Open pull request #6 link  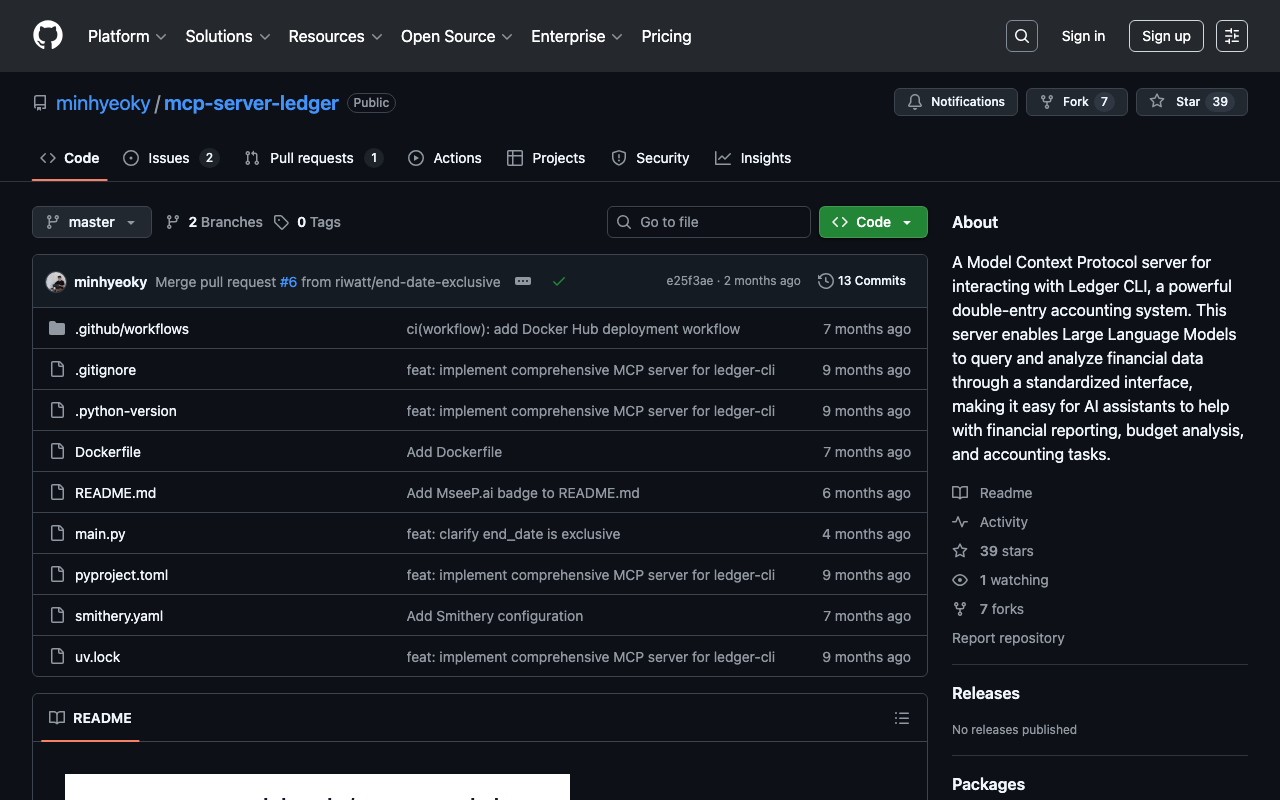[288, 282]
